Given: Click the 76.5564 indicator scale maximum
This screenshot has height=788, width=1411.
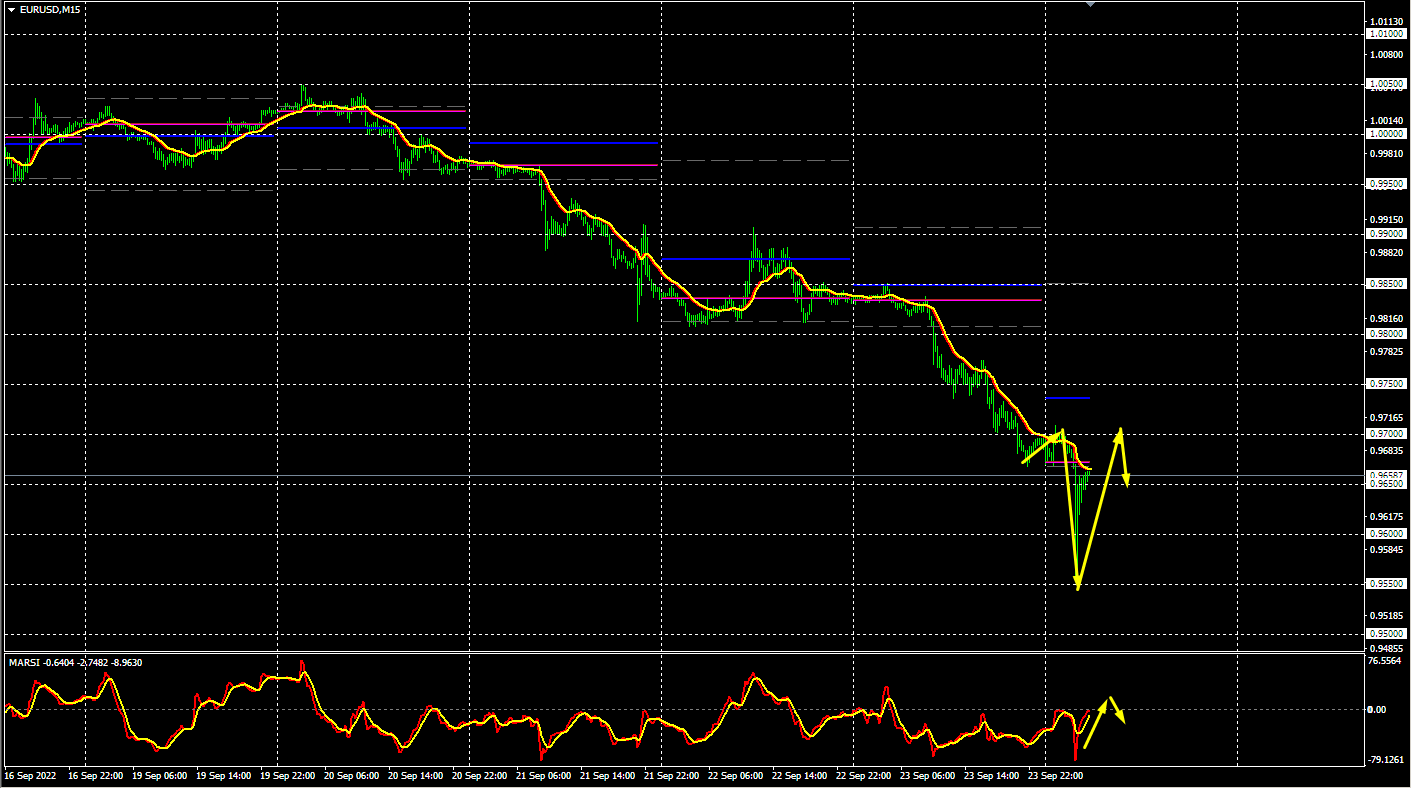Looking at the screenshot, I should tap(1384, 662).
